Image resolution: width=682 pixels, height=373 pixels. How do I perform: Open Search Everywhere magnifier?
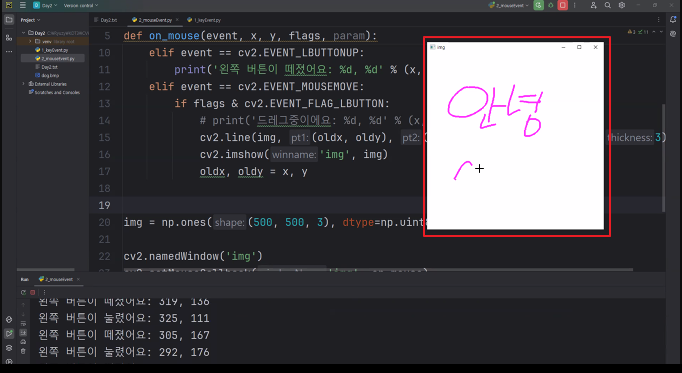608,5
